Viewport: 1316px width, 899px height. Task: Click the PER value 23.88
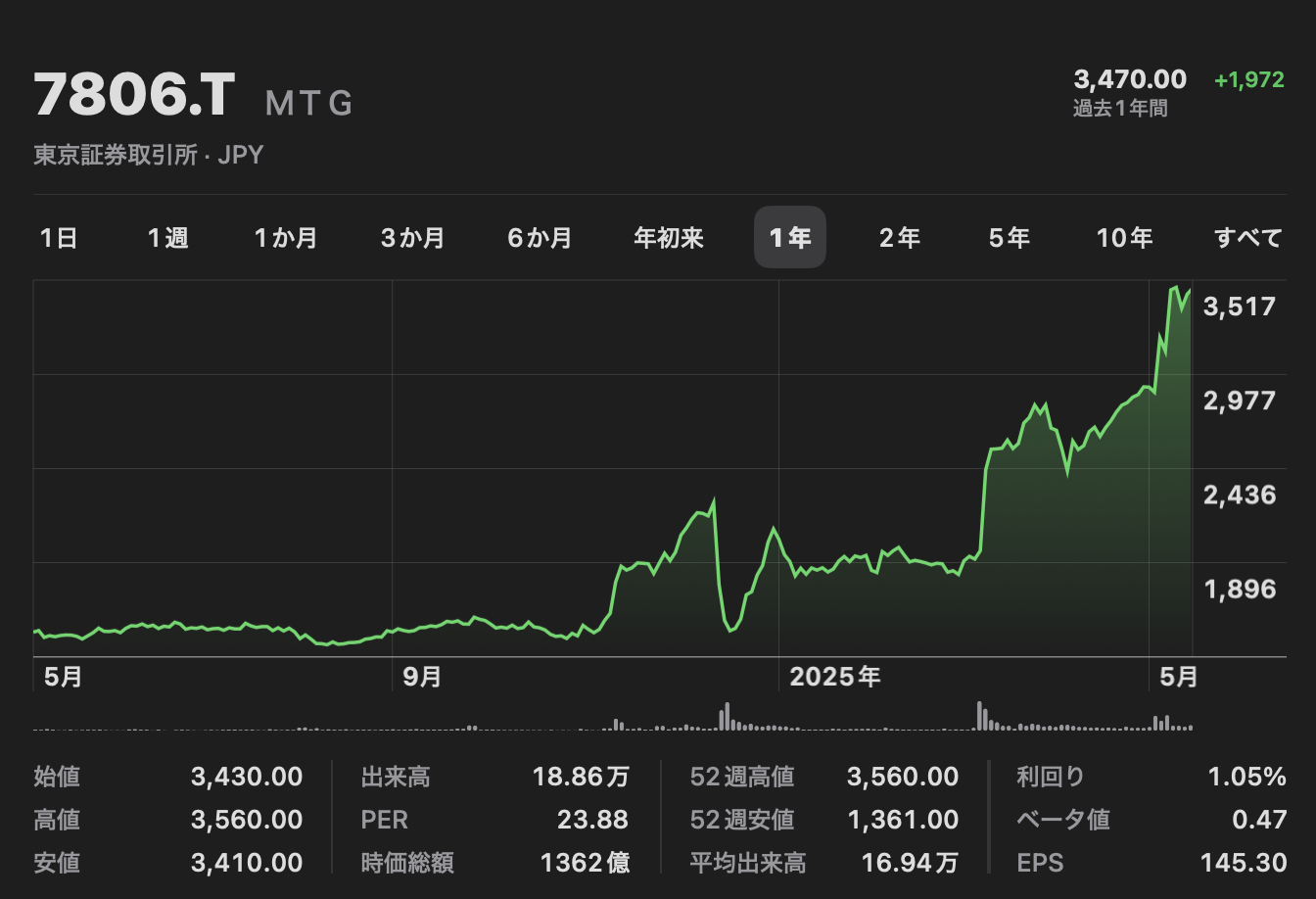point(593,820)
